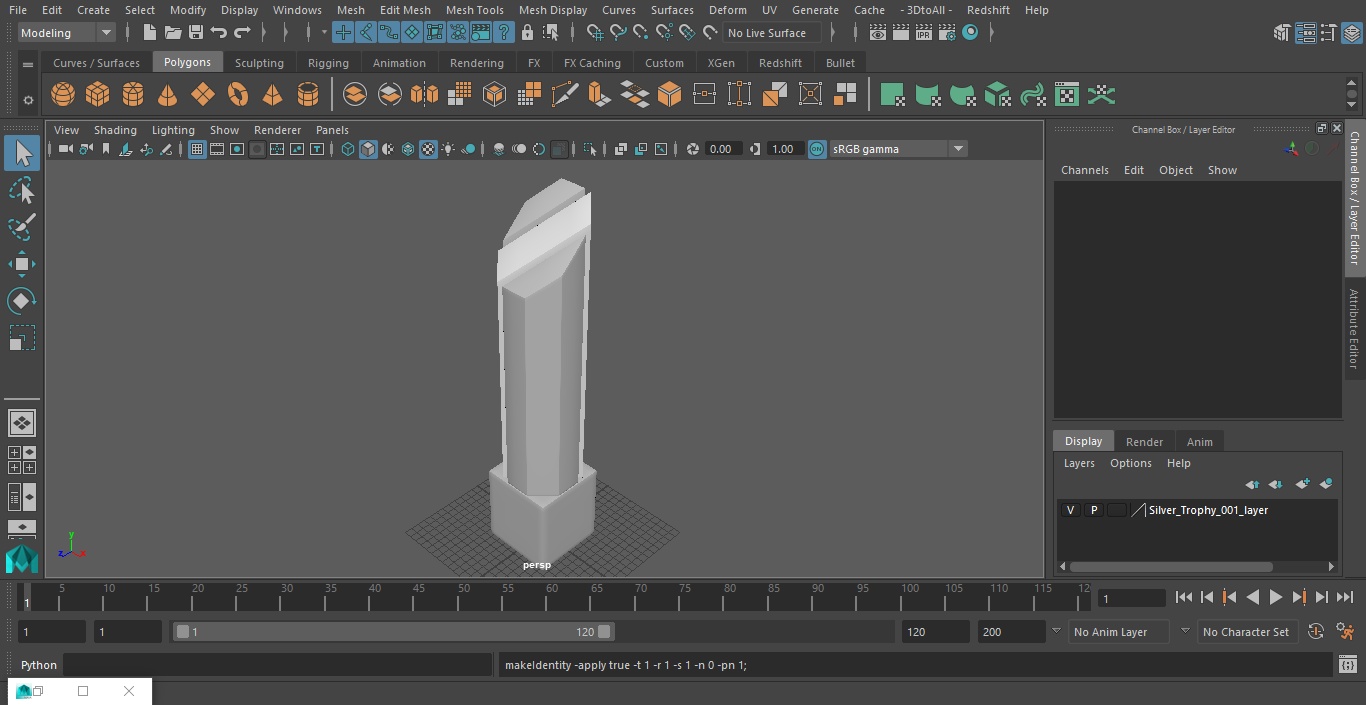Open the Edit Mesh menu
The width and height of the screenshot is (1366, 705).
click(x=405, y=10)
